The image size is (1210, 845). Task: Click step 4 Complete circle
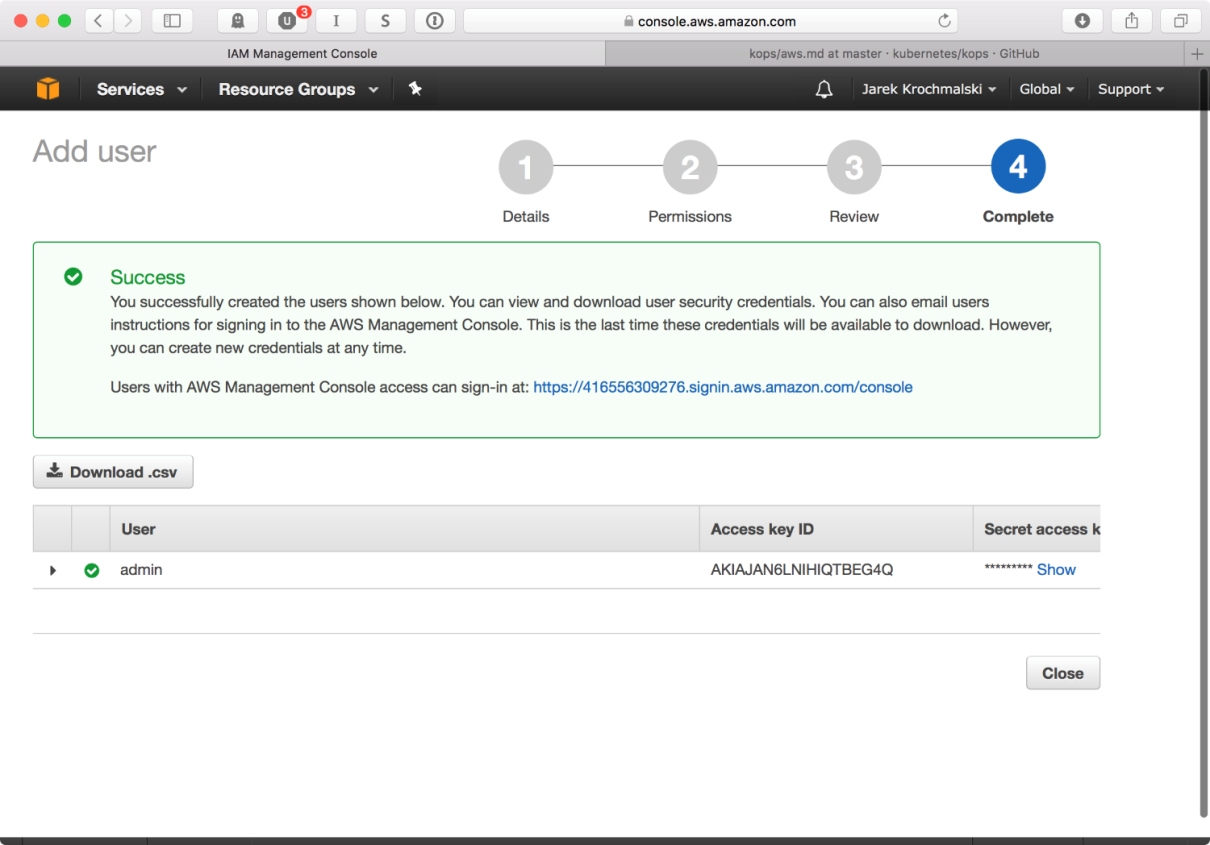point(1018,167)
